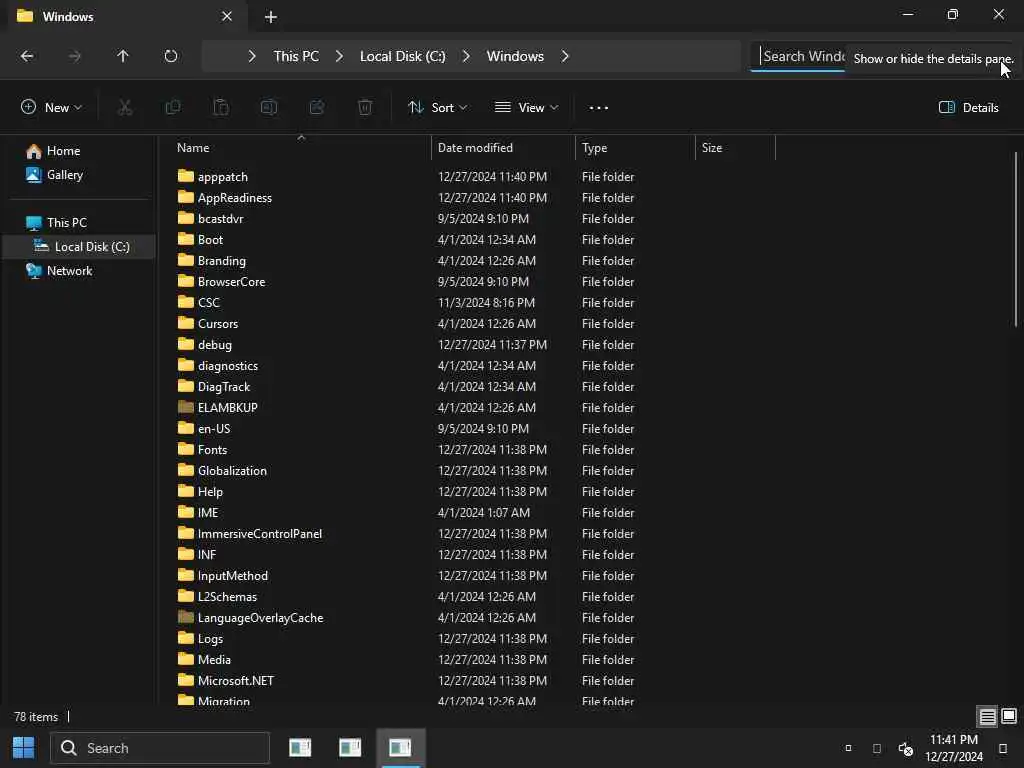The image size is (1024, 768).
Task: Refresh the Windows folder view
Action: 170,56
